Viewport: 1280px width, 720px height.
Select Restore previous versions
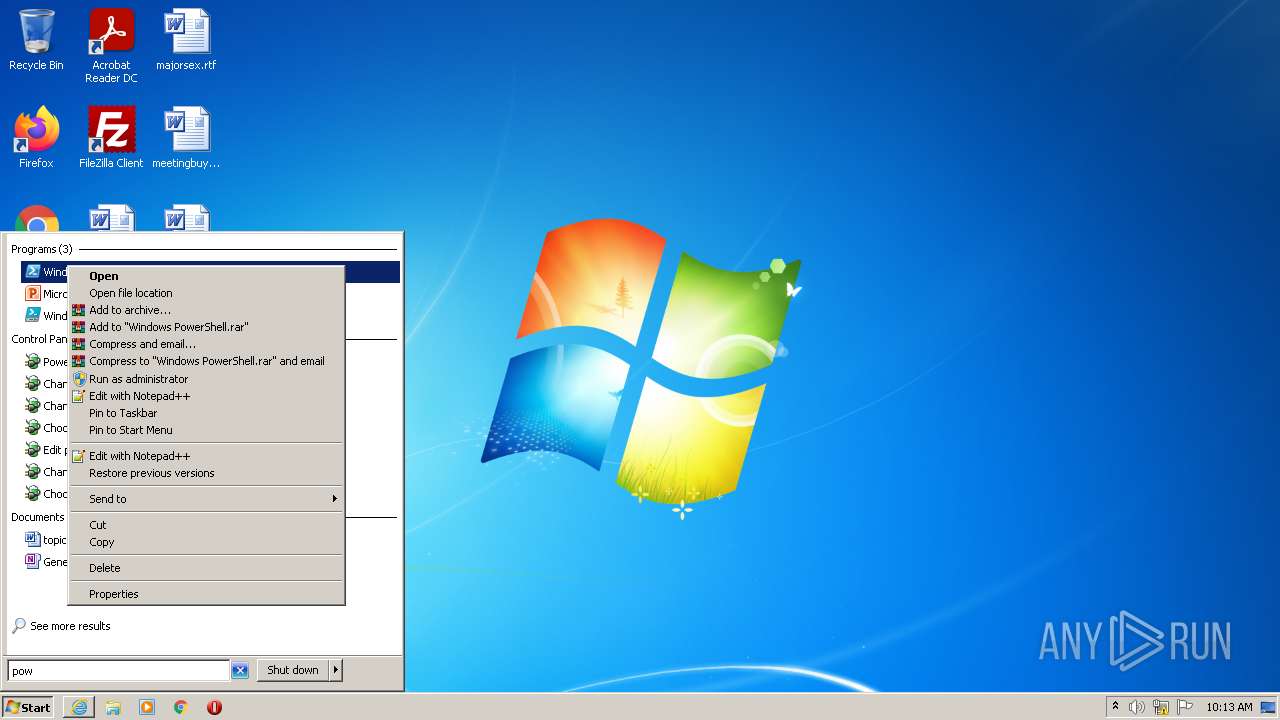[206, 473]
